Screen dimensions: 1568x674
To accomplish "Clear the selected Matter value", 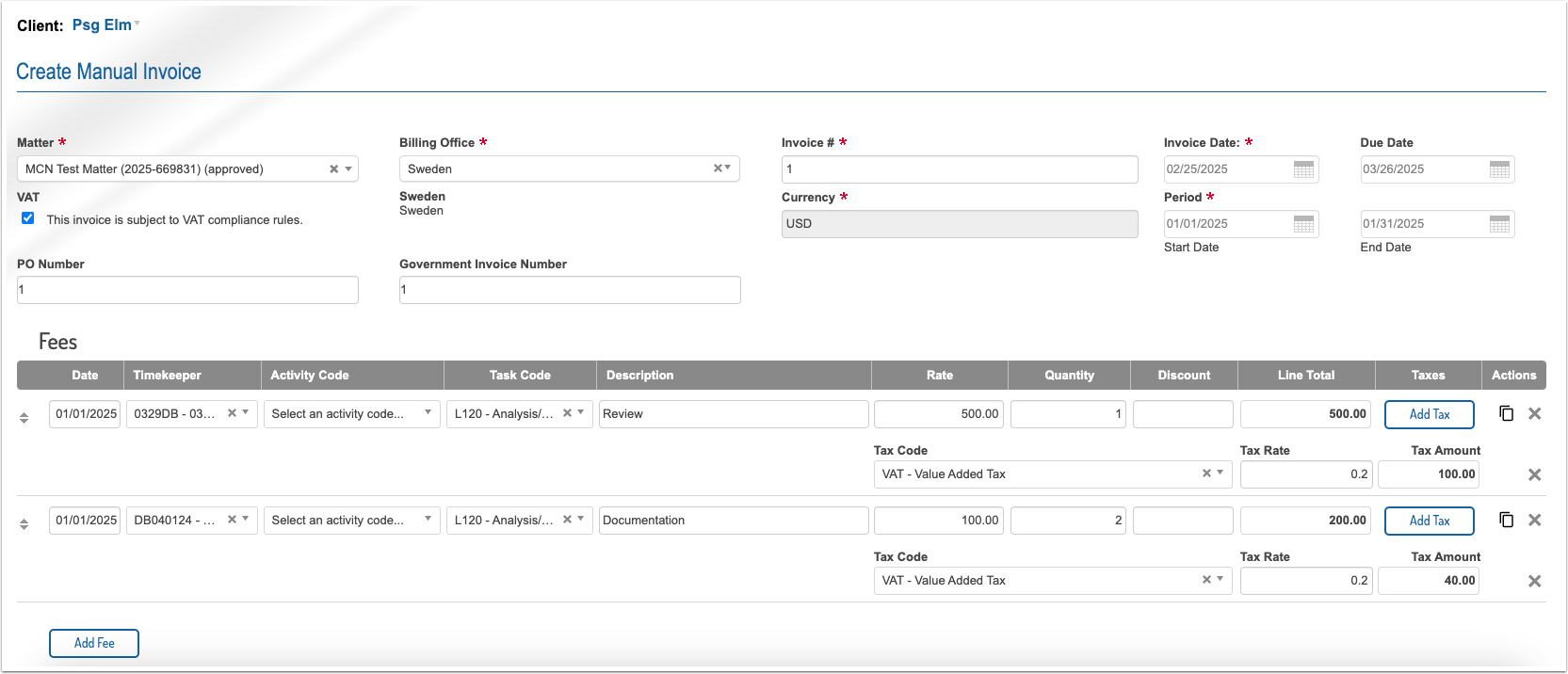I will point(333,169).
